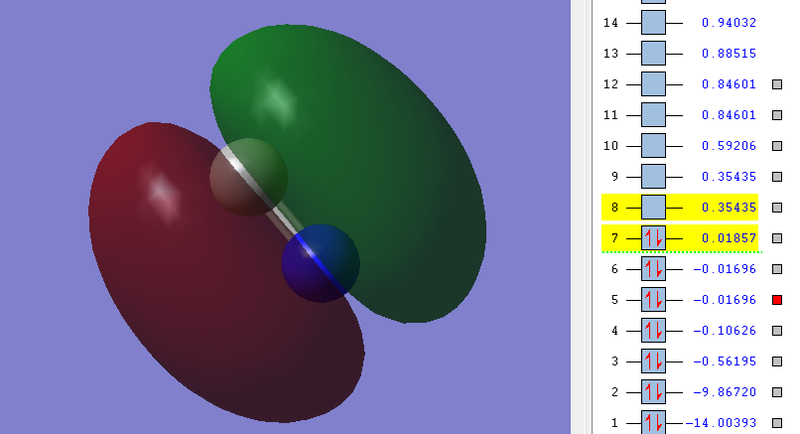Click energy value -0.56195
Screen dimensions: 800x434
(724, 361)
